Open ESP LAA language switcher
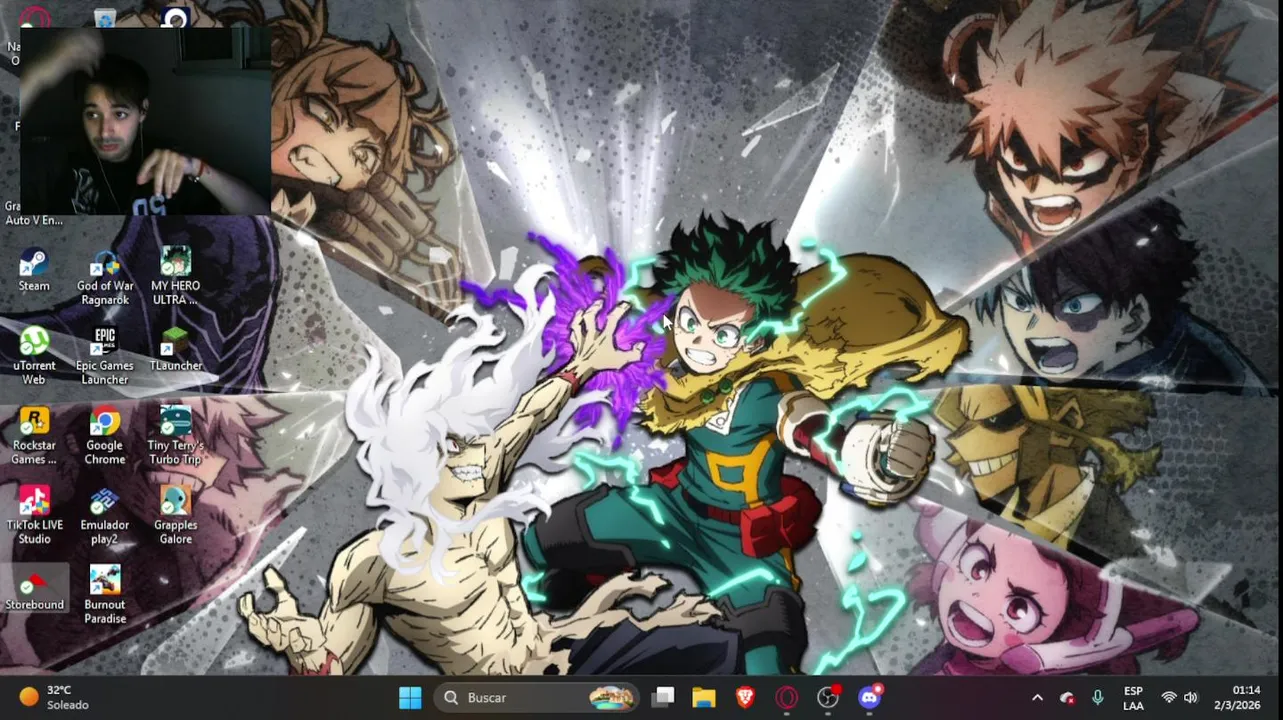This screenshot has width=1283, height=720. pyautogui.click(x=1133, y=698)
